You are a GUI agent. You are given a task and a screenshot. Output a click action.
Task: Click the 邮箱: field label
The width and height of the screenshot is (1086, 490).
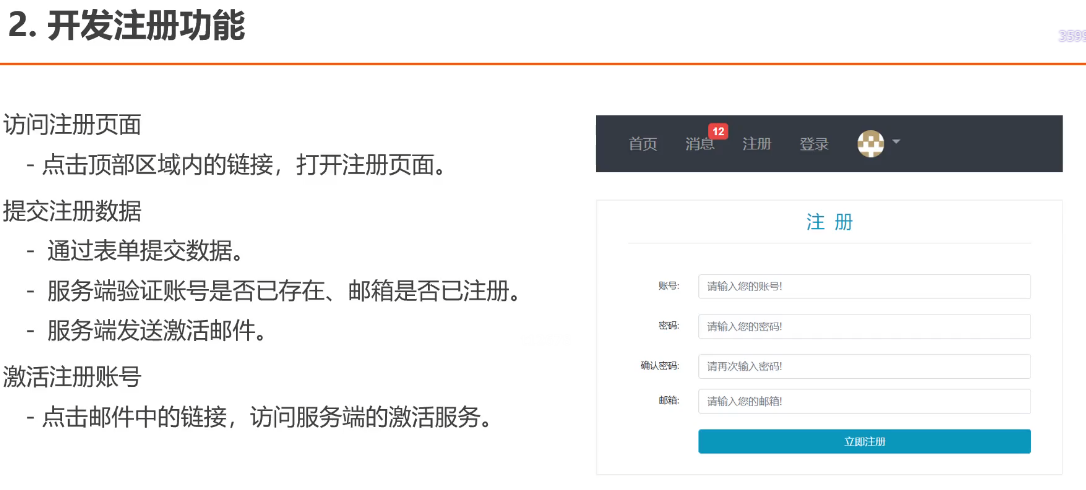pyautogui.click(x=669, y=401)
